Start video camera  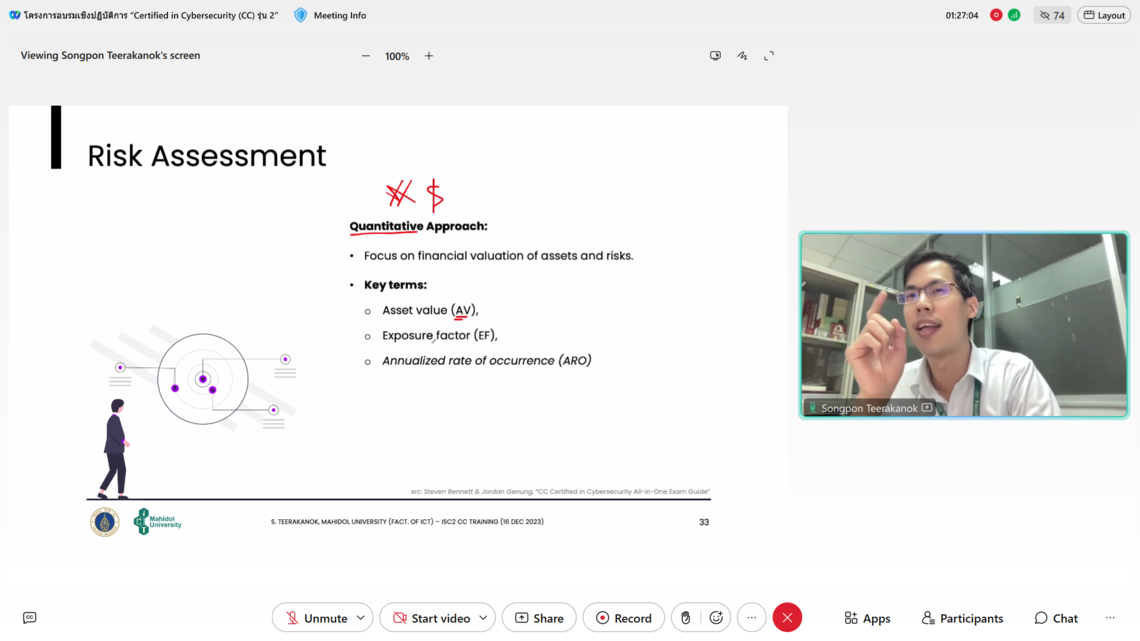tap(430, 618)
